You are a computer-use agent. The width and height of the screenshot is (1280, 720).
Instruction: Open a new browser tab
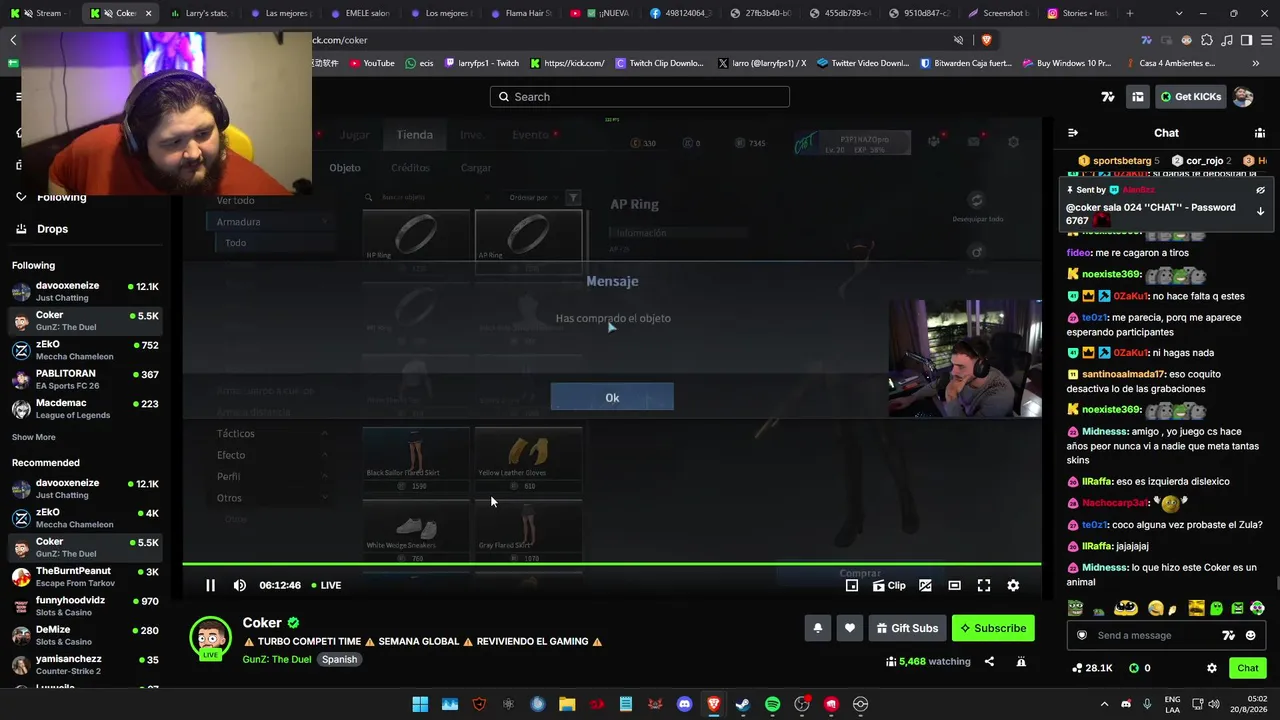click(1130, 13)
